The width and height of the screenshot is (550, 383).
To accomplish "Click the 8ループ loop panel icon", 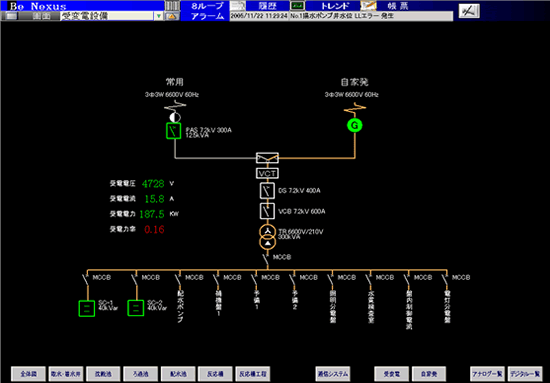I will pos(172,6).
